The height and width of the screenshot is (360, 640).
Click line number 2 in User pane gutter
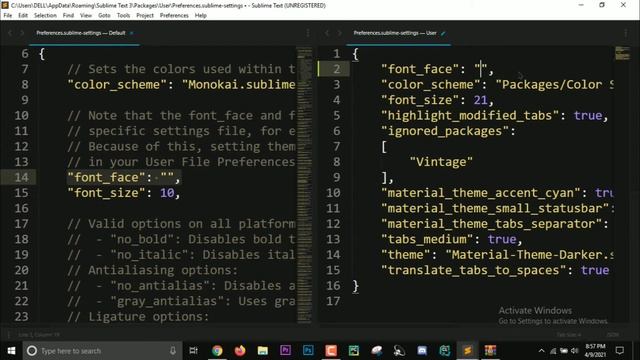pos(336,69)
